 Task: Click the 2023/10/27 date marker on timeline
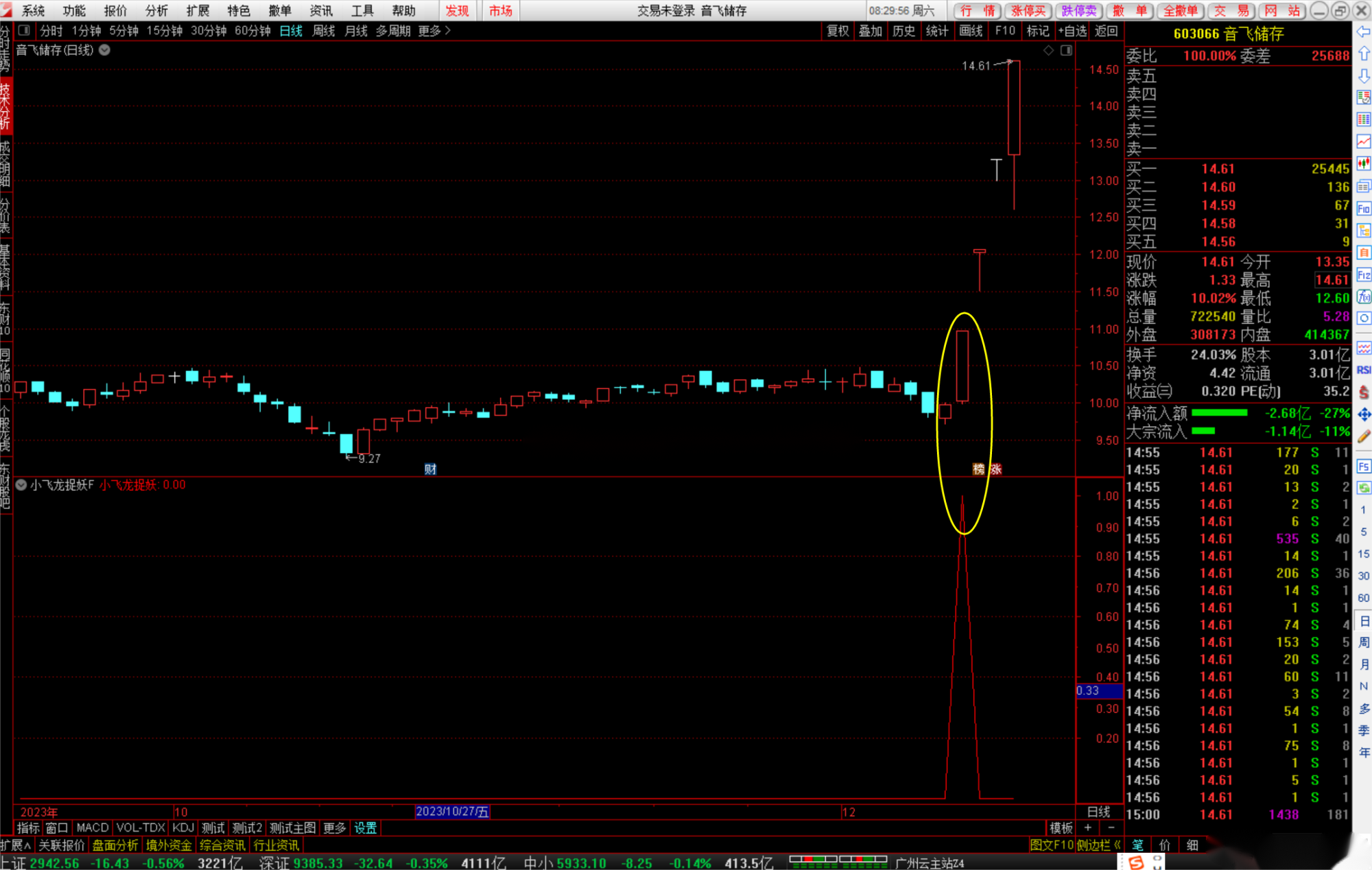[x=452, y=812]
